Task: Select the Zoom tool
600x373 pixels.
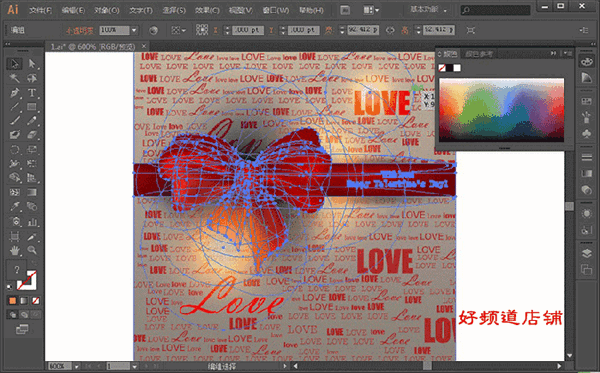Action: 32,251
